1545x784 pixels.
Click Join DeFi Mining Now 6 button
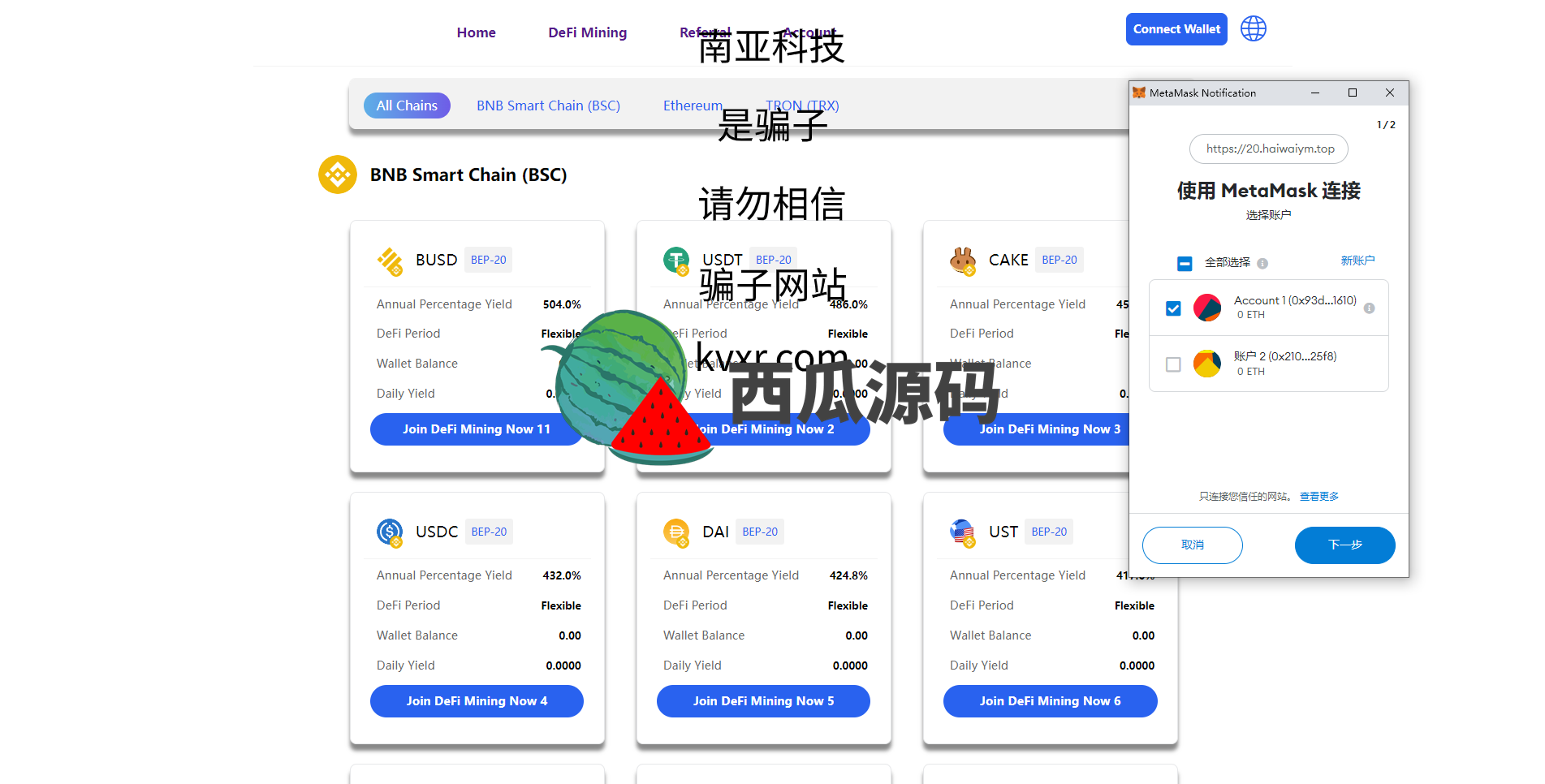[1050, 701]
